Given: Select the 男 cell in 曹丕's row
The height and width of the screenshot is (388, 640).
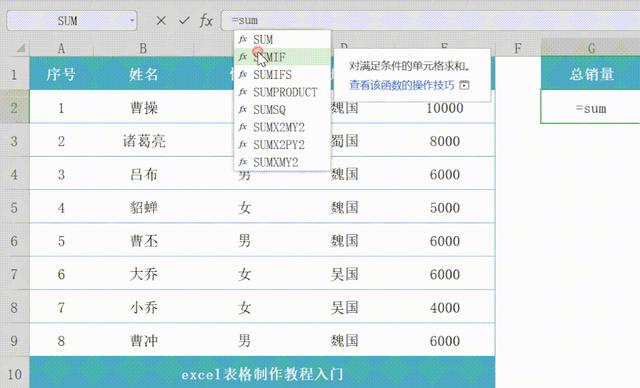Looking at the screenshot, I should click(x=244, y=241).
